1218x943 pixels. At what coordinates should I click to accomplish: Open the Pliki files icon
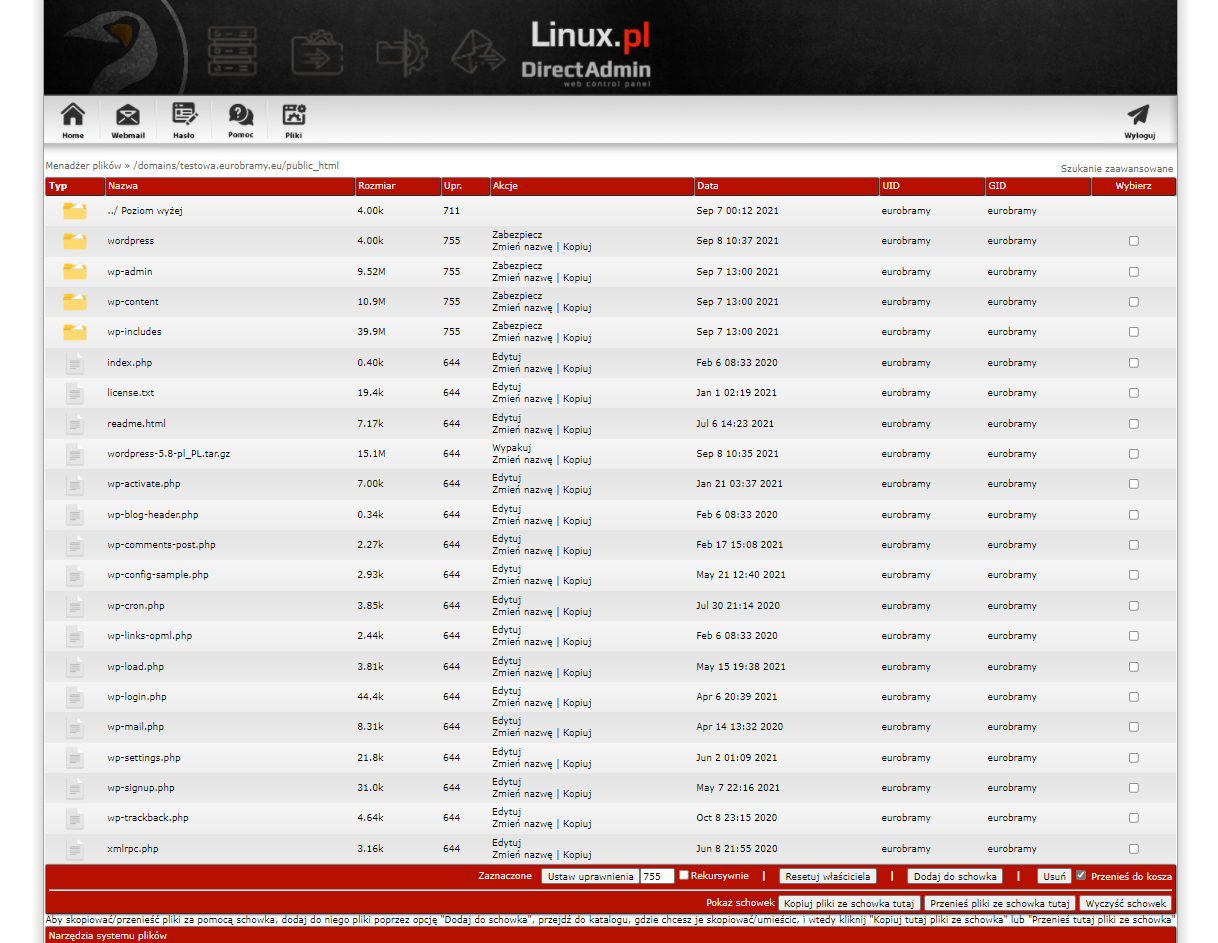293,116
